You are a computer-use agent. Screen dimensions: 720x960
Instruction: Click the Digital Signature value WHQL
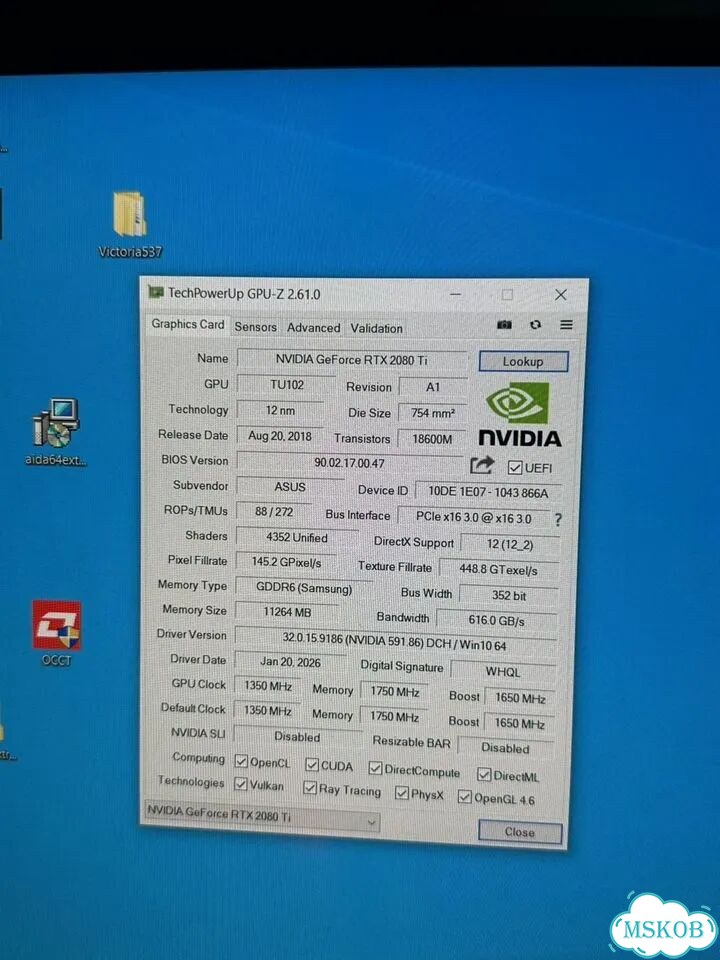click(503, 672)
